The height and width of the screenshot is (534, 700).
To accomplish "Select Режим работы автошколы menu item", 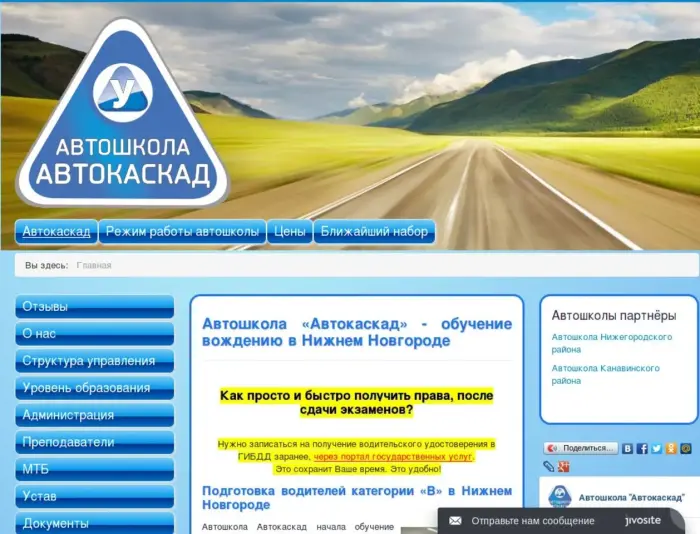I will [x=182, y=232].
